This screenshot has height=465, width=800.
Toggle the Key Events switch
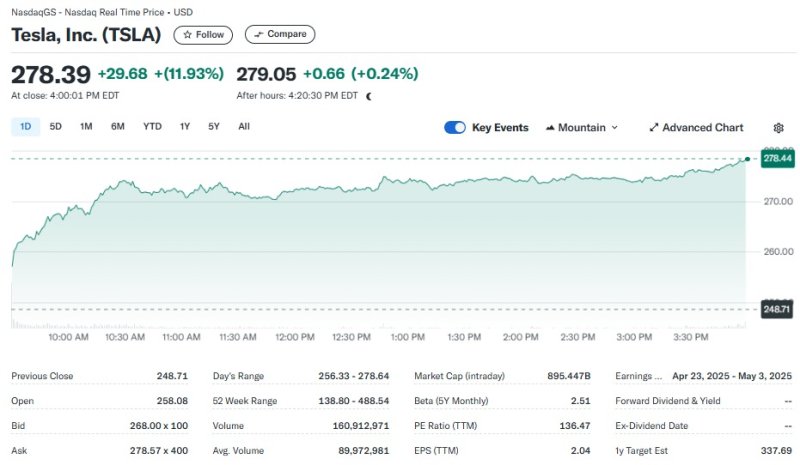455,127
